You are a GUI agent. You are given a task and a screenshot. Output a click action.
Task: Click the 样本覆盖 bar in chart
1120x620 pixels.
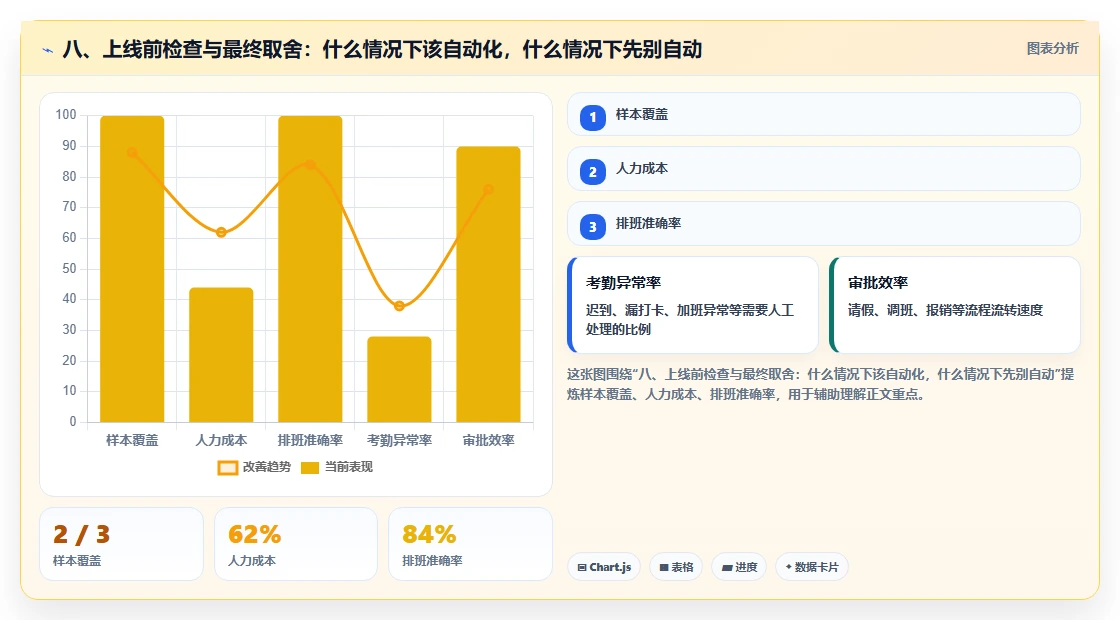pos(132,269)
